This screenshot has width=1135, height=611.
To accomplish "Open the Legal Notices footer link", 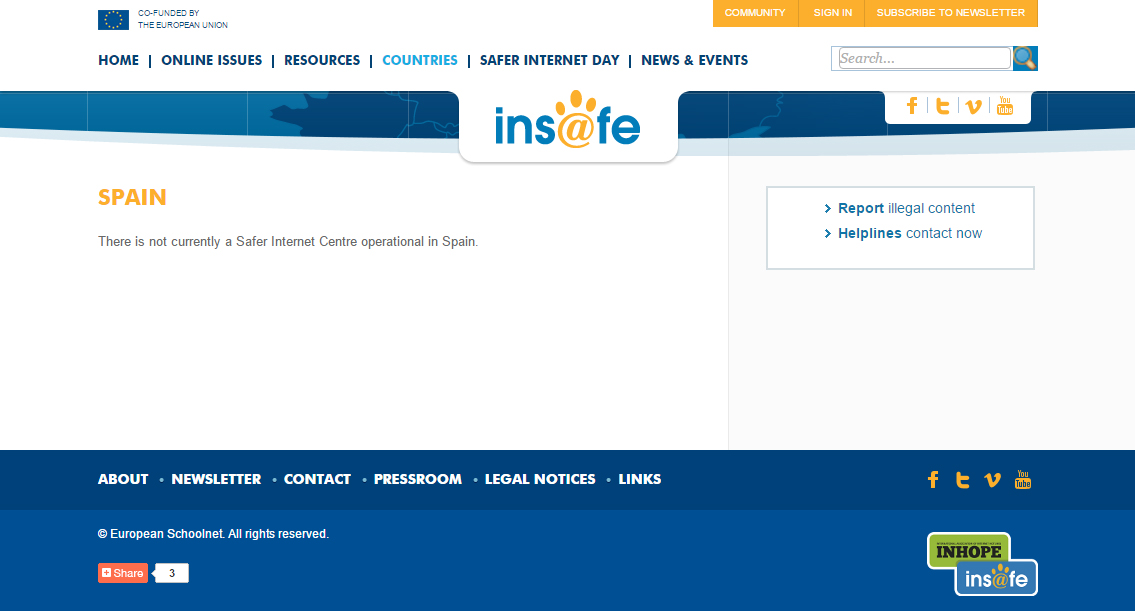I will pos(540,479).
